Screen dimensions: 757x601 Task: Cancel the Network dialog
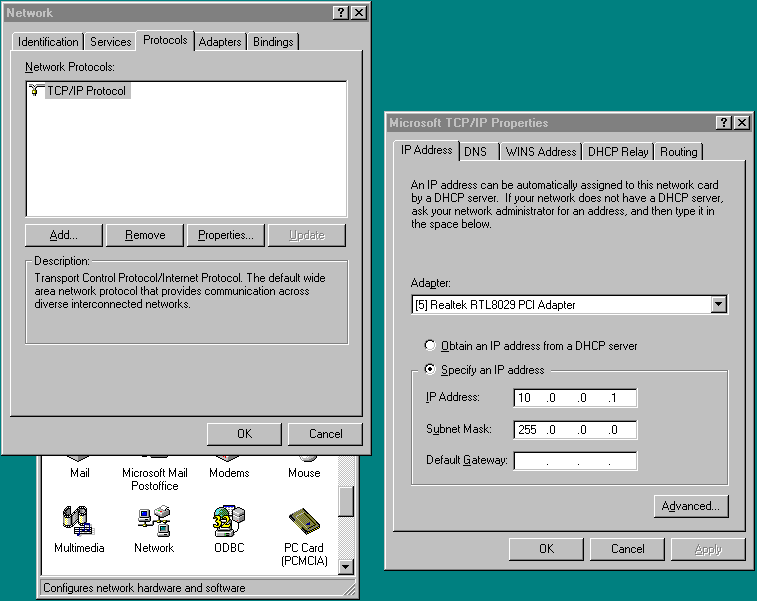tap(325, 434)
